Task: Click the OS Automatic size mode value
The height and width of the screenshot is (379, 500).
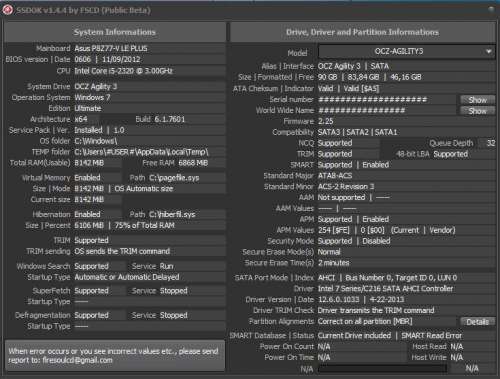Action: tap(144, 189)
